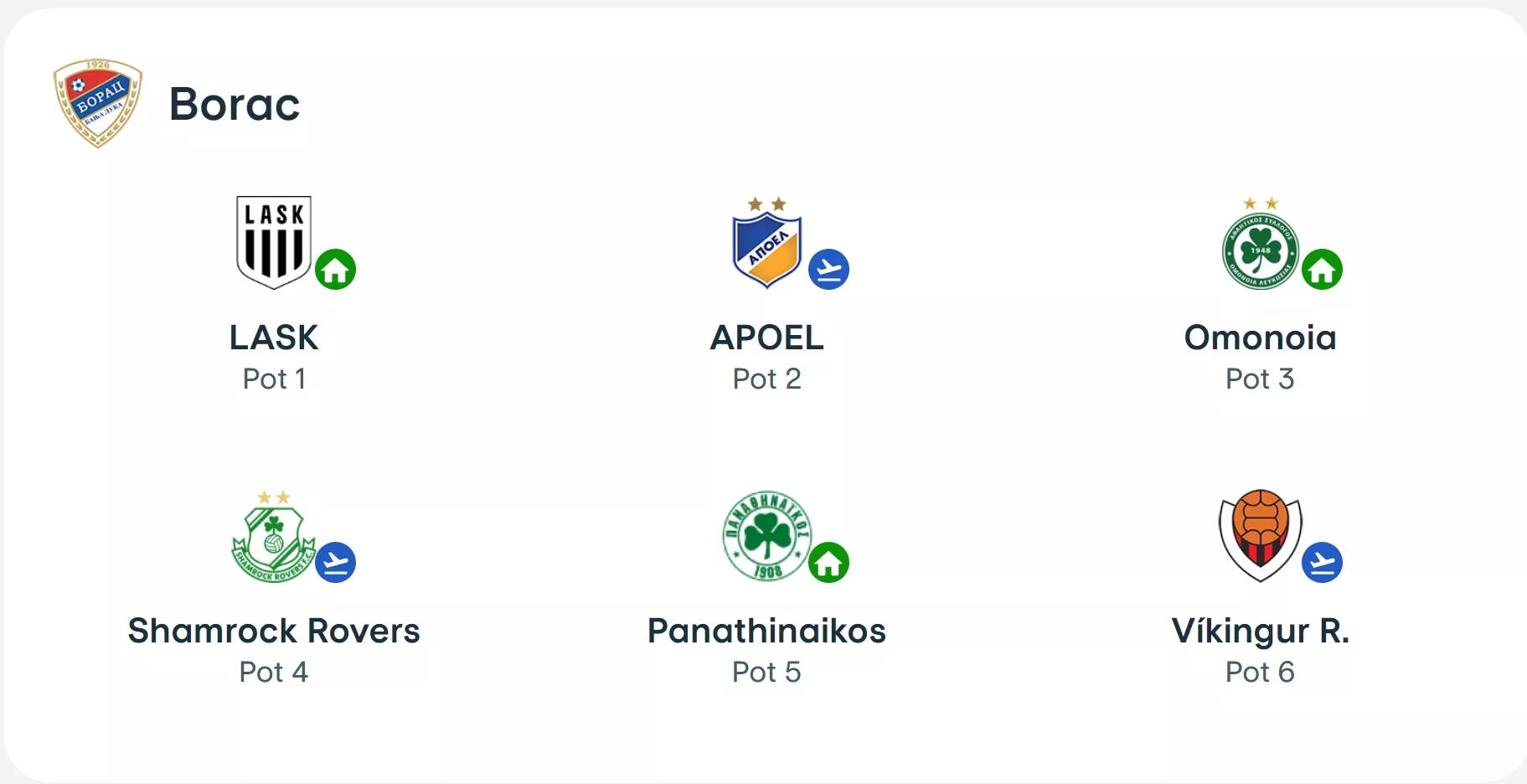Click the Borac club crest
This screenshot has height=784, width=1527.
coord(98,103)
